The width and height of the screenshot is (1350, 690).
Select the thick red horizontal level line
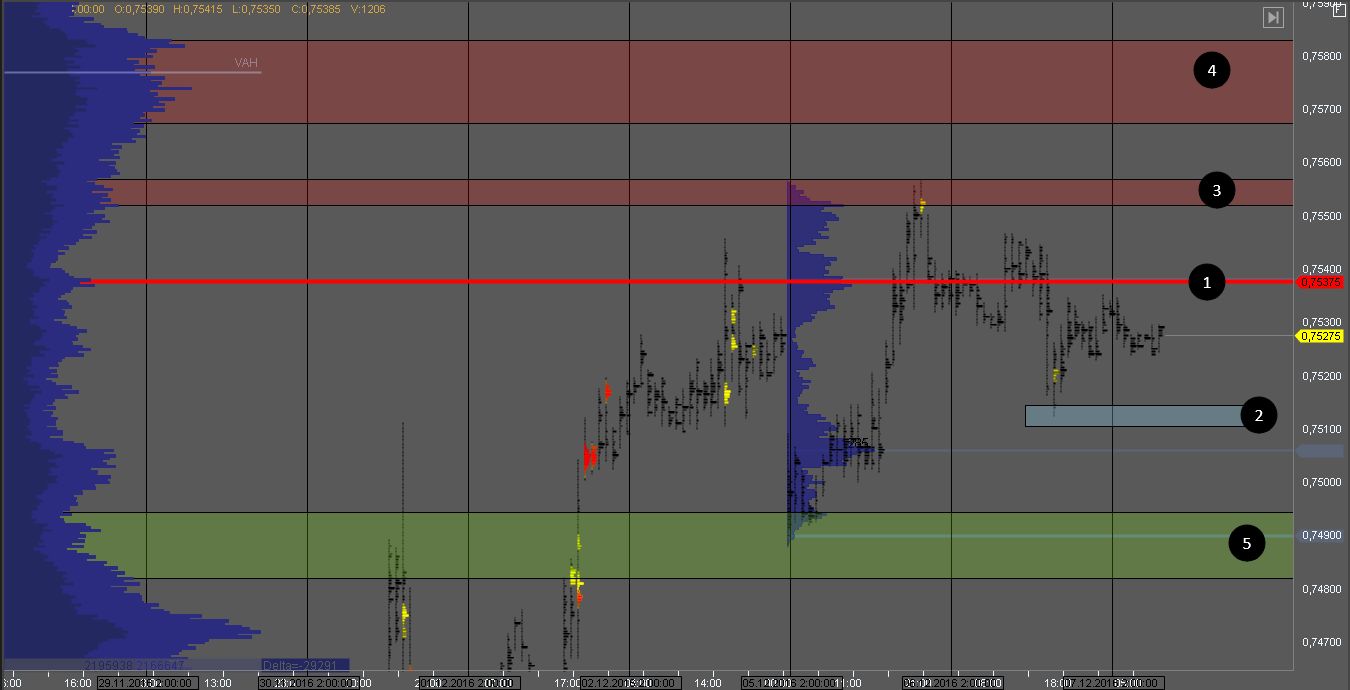600,282
